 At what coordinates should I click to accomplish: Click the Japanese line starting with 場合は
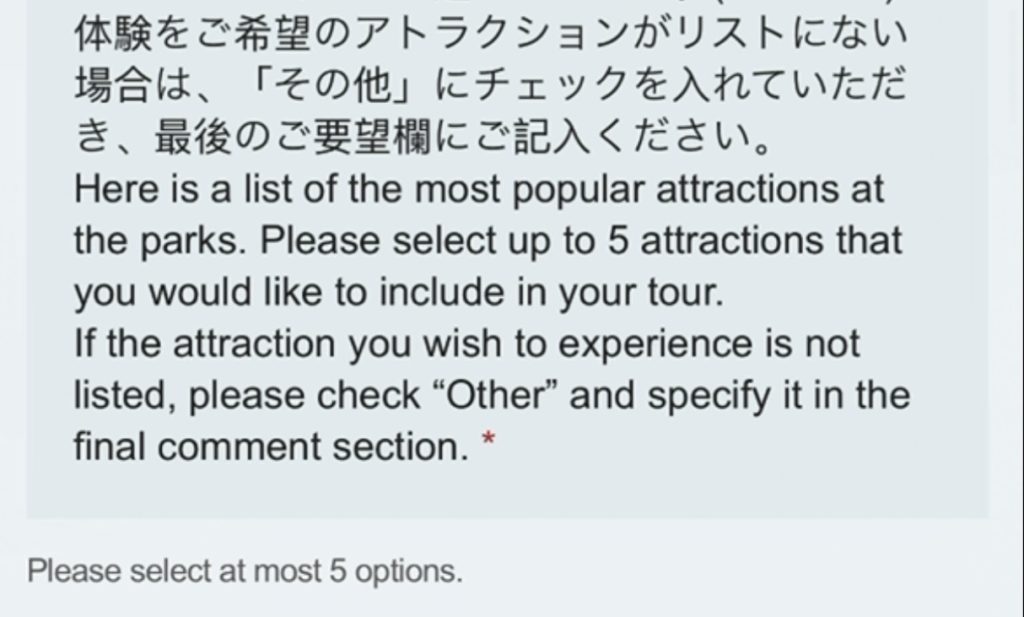click(490, 87)
